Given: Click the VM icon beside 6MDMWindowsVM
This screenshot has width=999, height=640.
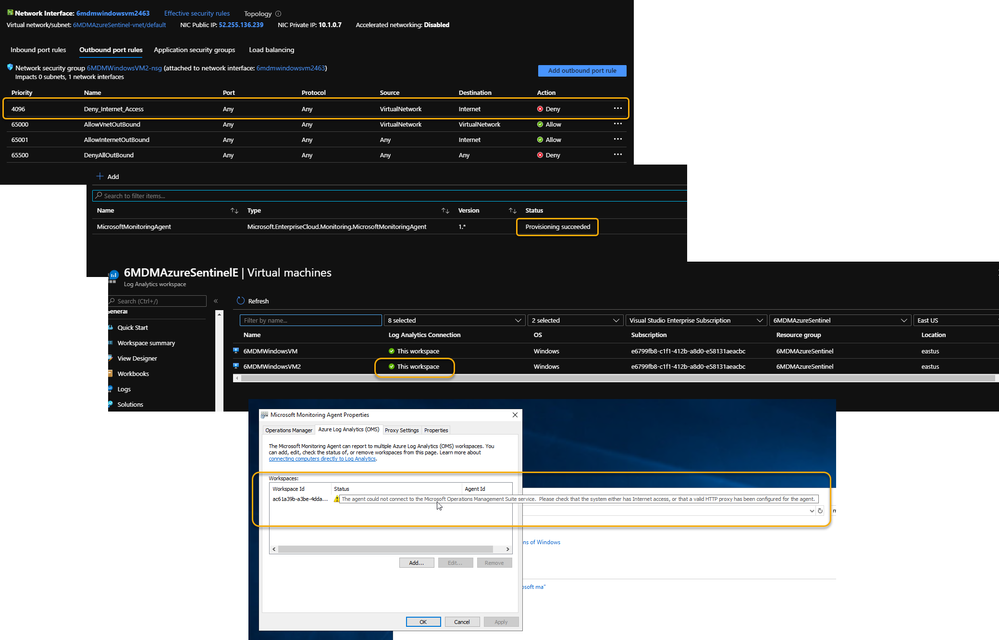Looking at the screenshot, I should 236,351.
